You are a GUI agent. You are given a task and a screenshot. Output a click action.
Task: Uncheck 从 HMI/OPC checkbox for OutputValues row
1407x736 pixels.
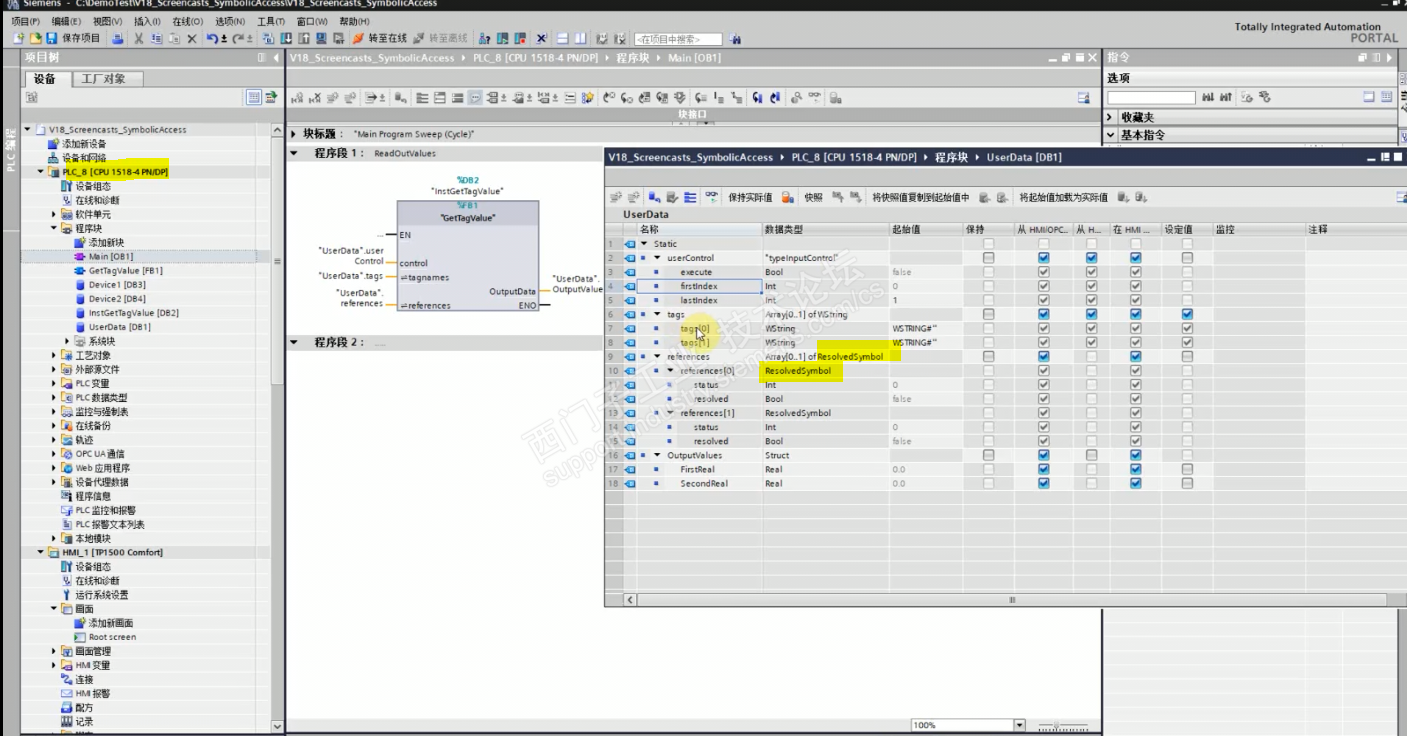click(x=1044, y=455)
